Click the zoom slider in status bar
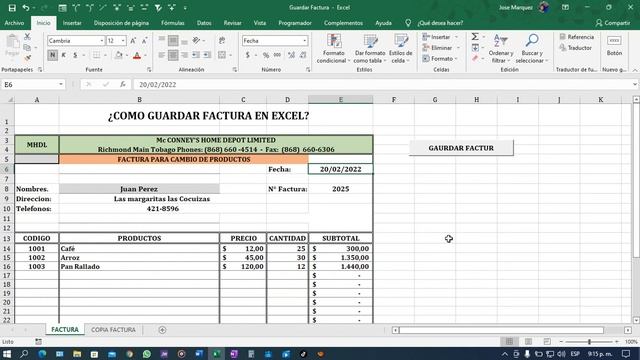Viewport: 640px width, 360px height. 589,342
